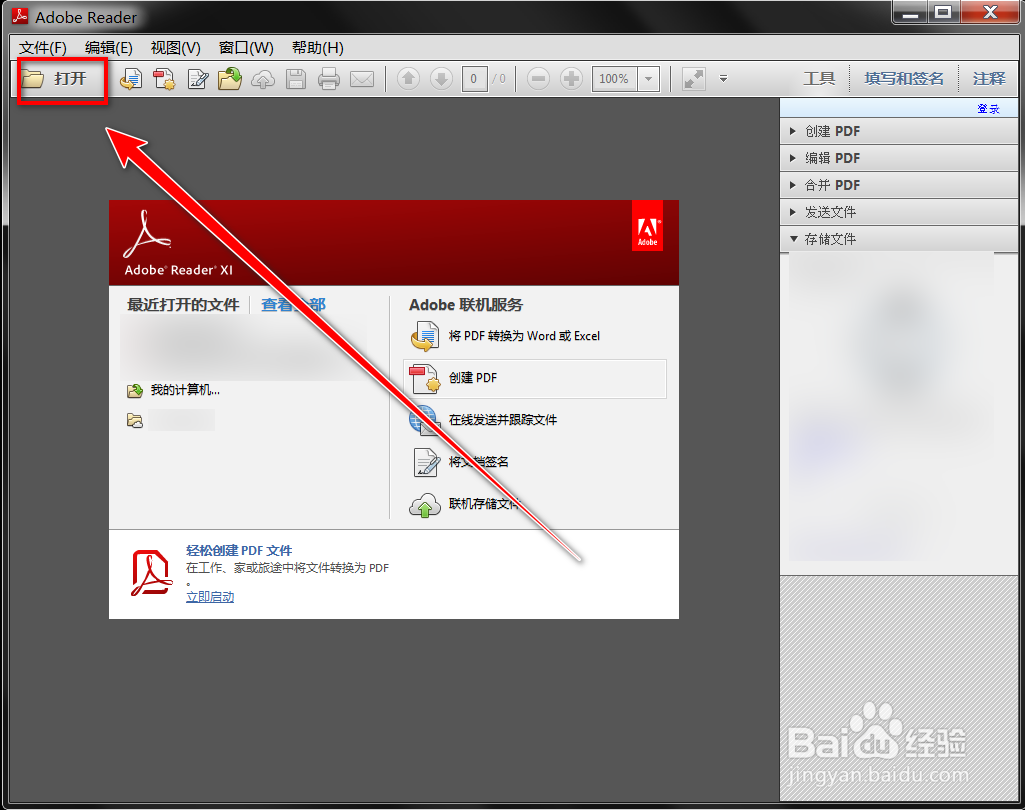Click 在线发送并跟踪文件 option

tap(503, 420)
